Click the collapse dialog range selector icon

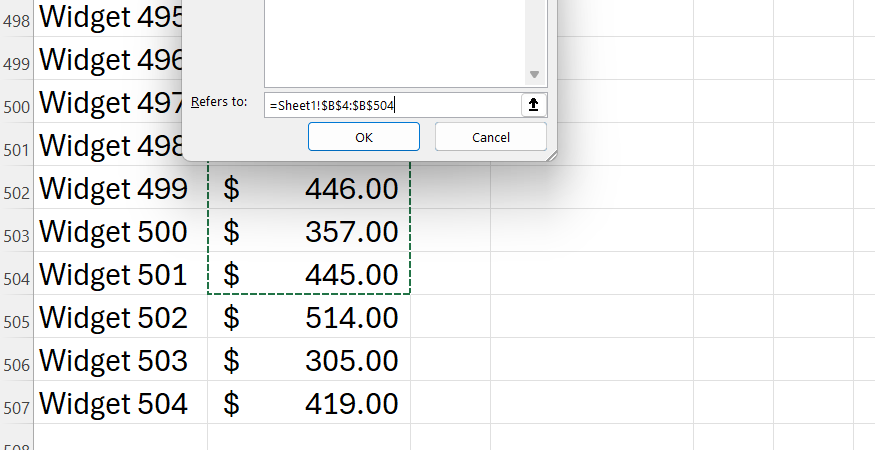[533, 105]
